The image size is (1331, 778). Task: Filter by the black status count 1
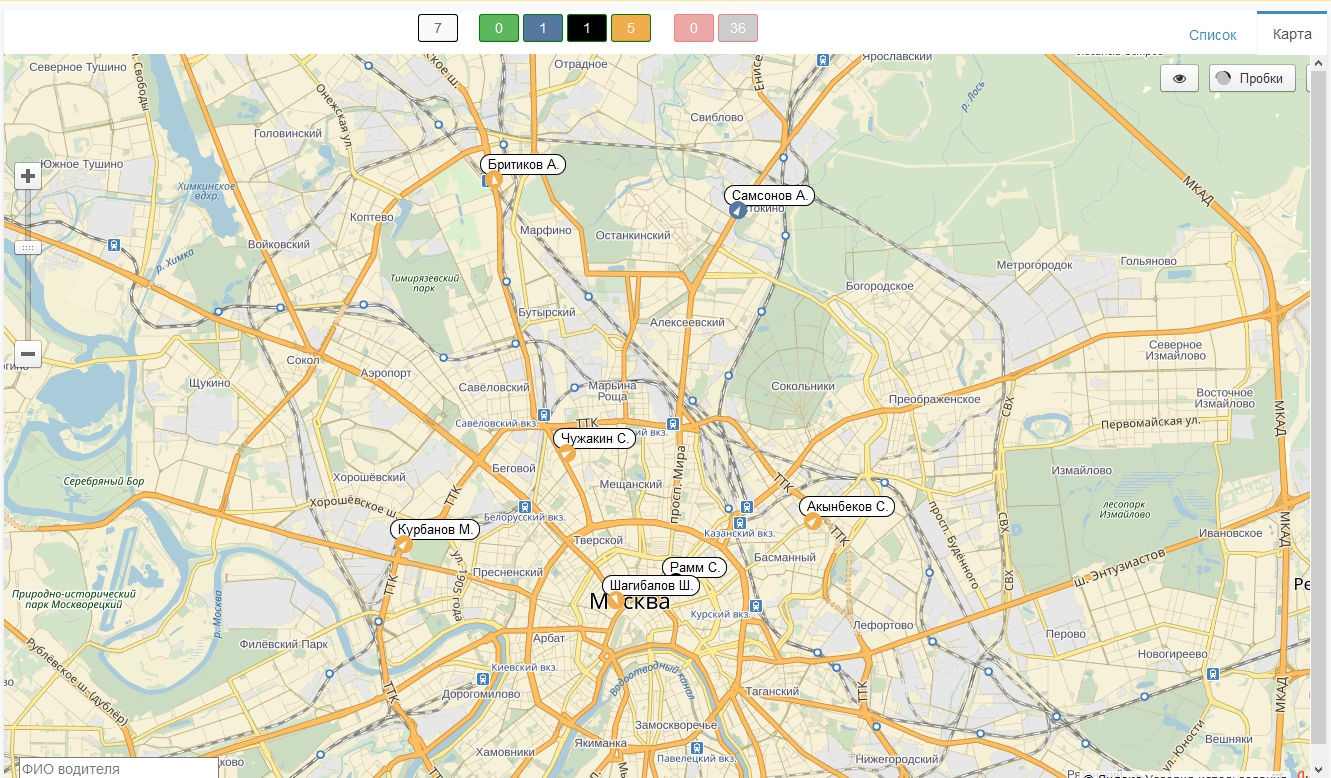coord(587,28)
